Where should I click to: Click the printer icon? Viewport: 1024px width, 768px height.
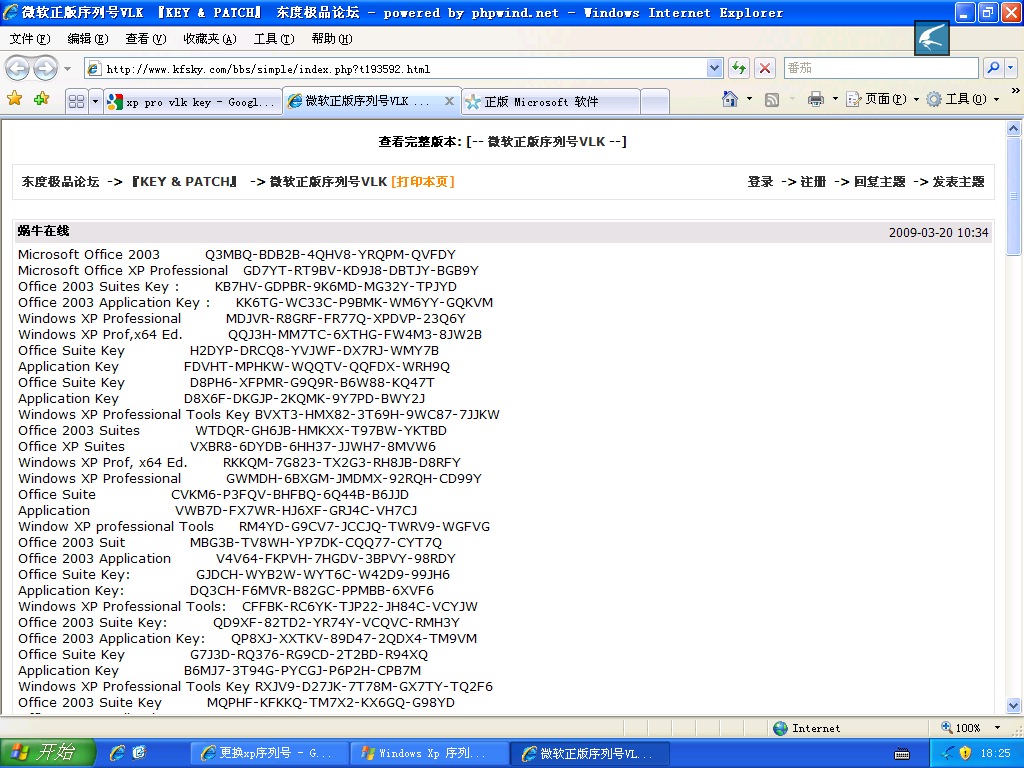(816, 99)
